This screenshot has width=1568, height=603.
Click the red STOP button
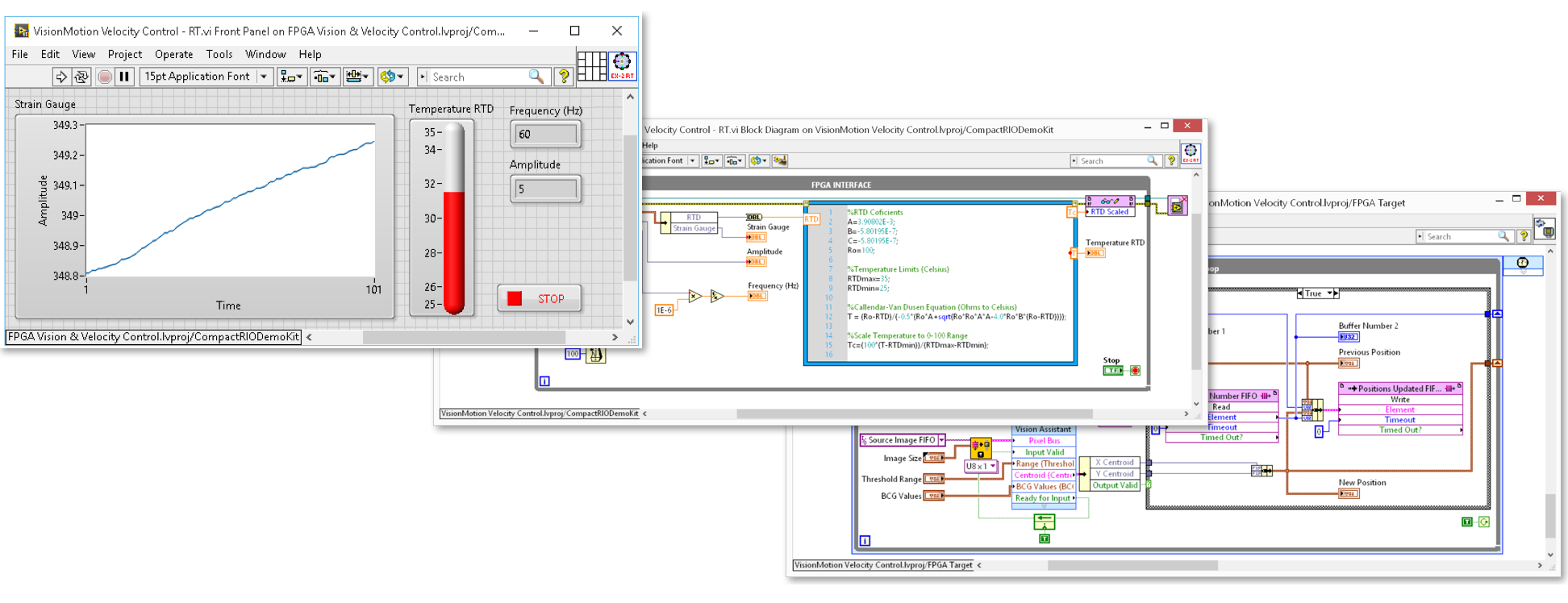(x=539, y=298)
